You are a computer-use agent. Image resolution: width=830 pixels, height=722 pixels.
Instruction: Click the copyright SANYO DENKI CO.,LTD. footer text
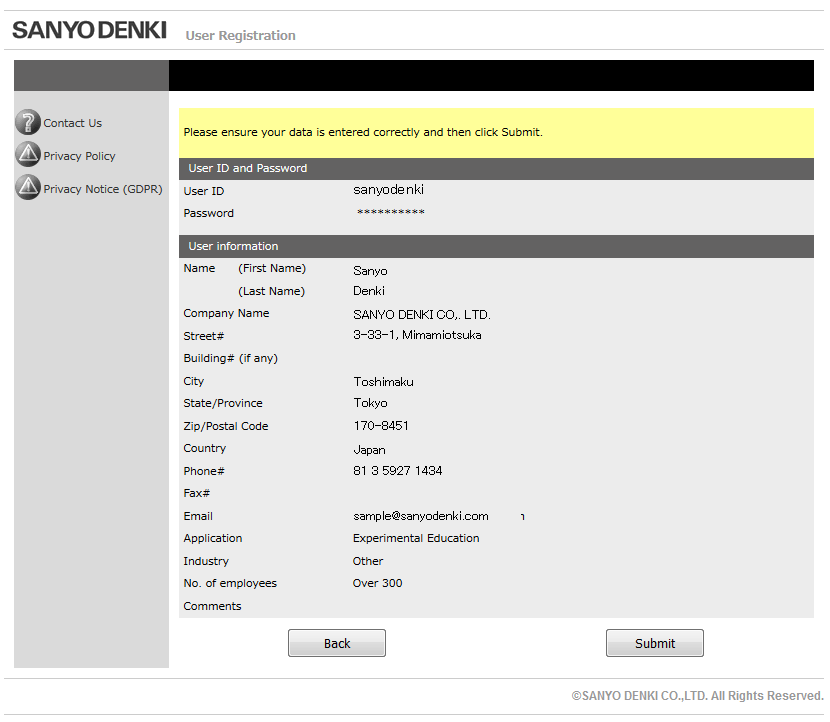coord(698,696)
